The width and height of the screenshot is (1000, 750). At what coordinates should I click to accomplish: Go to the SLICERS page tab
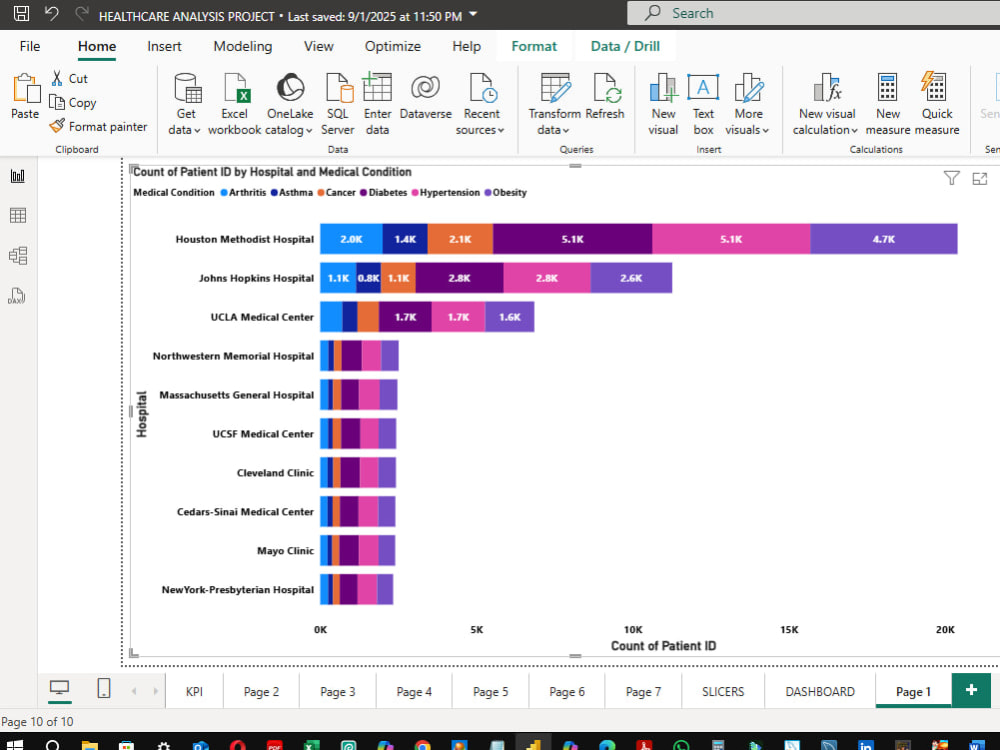(723, 691)
